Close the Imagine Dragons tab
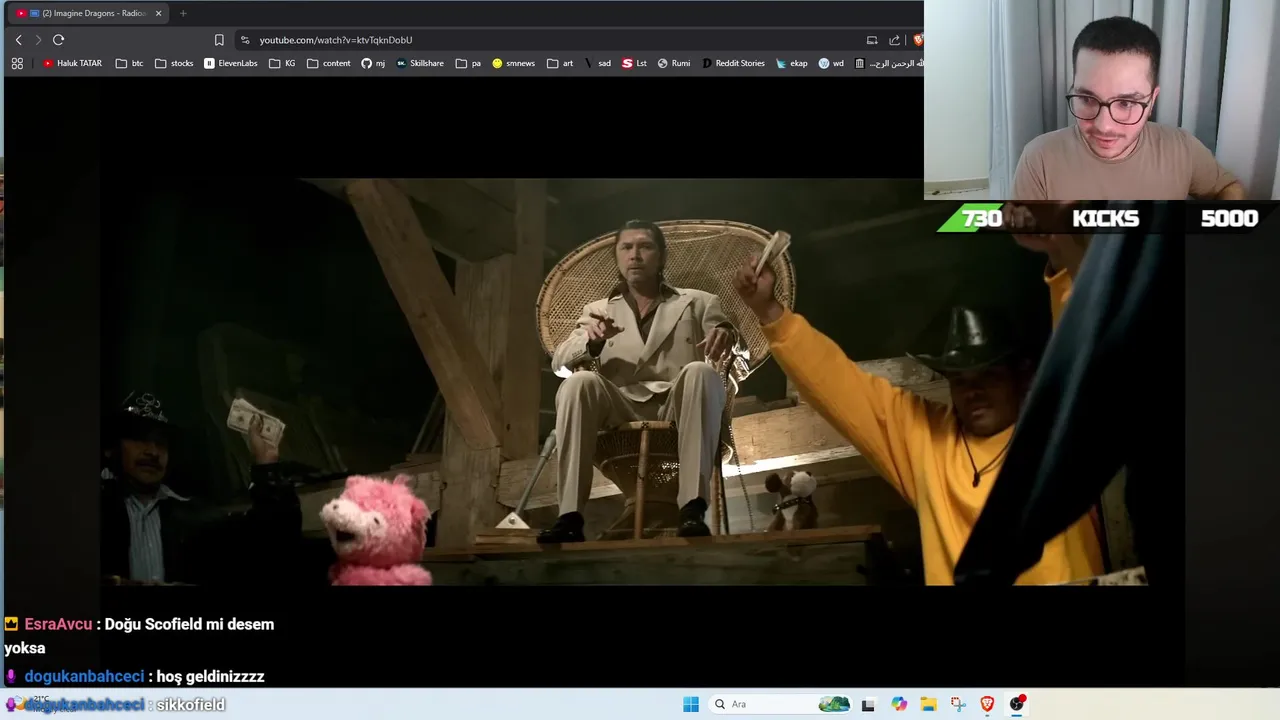Image resolution: width=1280 pixels, height=720 pixels. click(x=158, y=13)
